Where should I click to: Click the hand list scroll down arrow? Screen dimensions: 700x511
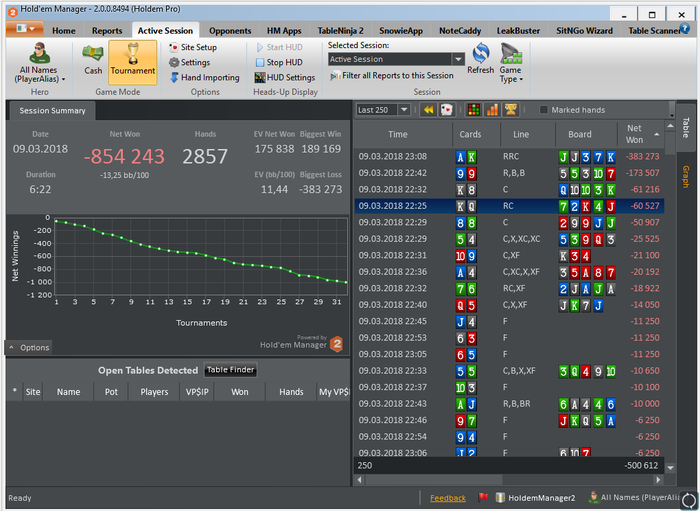[671, 468]
